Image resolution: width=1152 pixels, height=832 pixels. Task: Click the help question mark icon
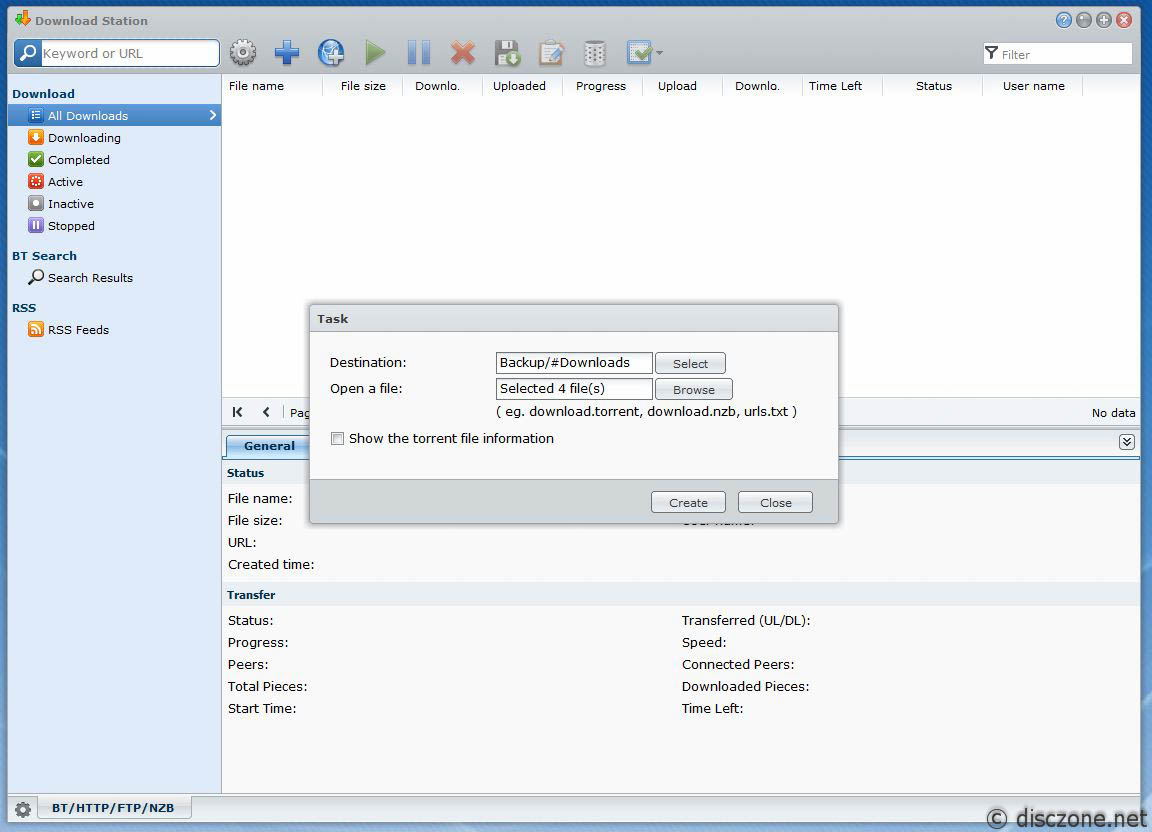point(1063,21)
